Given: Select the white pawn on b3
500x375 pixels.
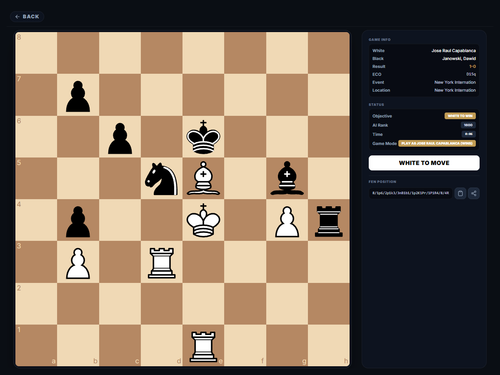Looking at the screenshot, I should point(78,263).
